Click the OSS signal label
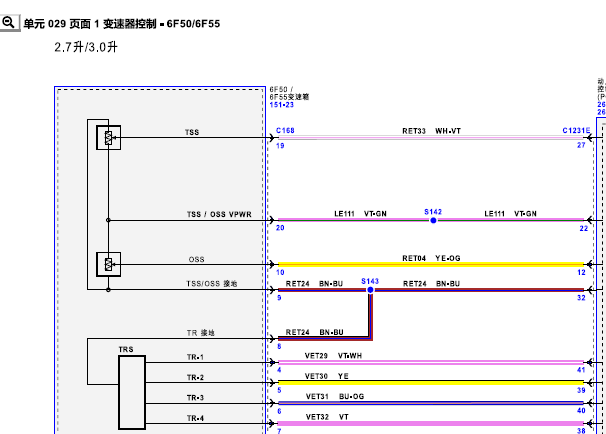Image resolution: width=606 pixels, height=434 pixels. 196,259
